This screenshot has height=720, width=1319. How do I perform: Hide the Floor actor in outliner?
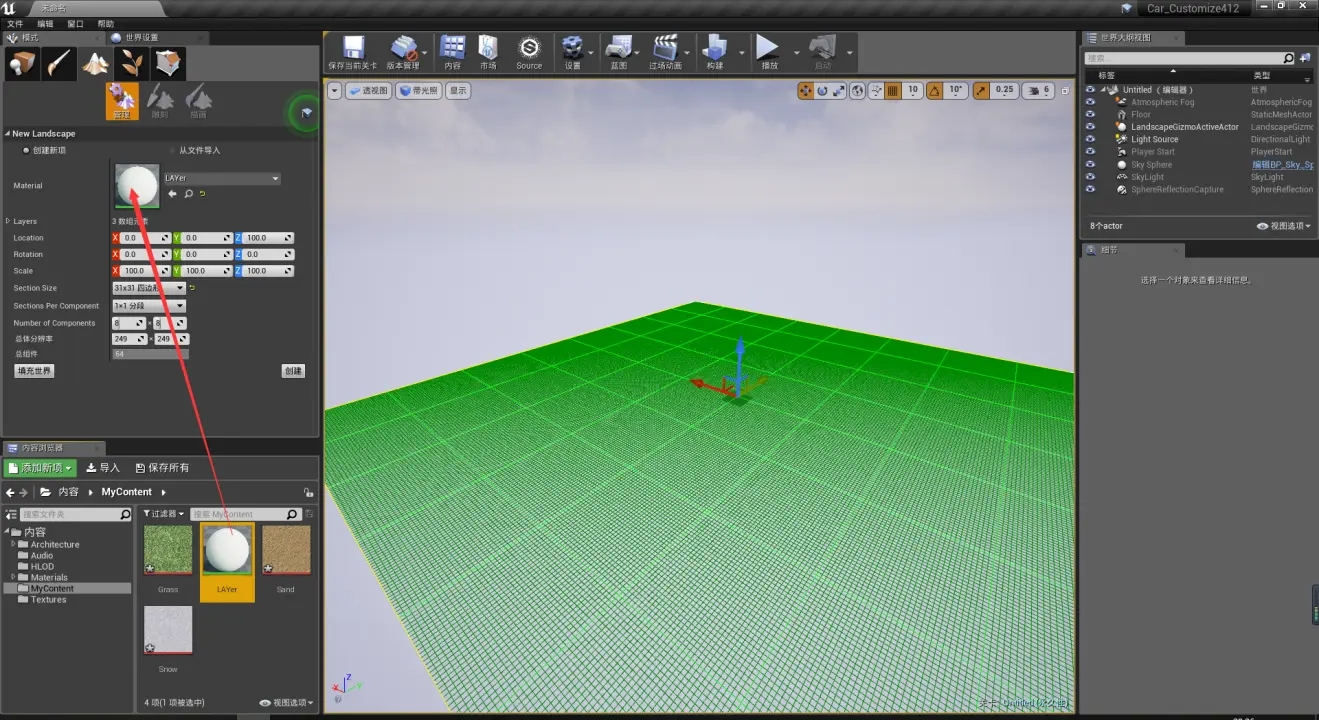click(x=1090, y=114)
